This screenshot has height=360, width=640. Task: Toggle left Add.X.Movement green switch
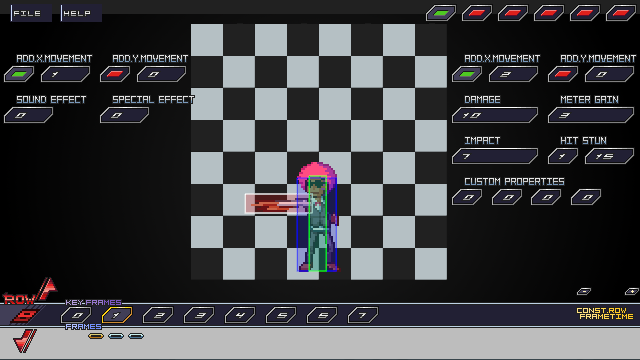click(x=19, y=74)
